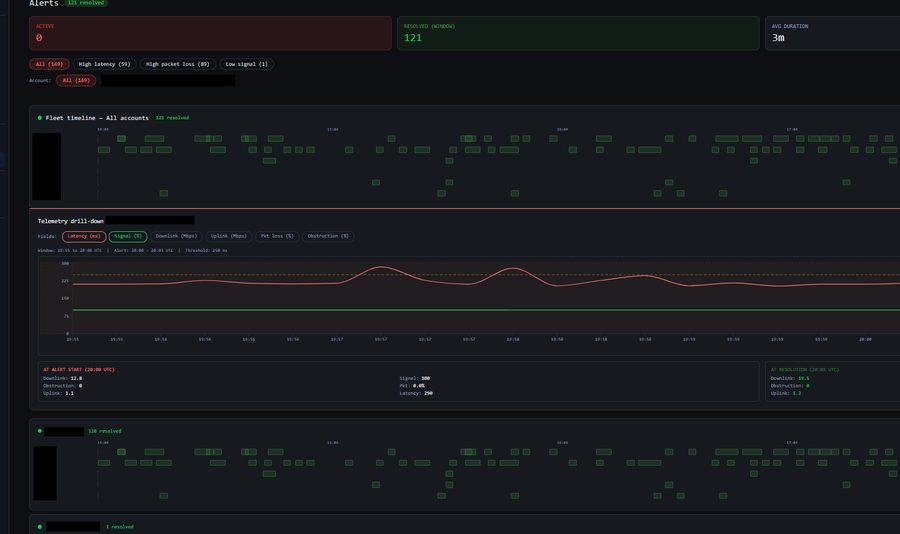Click 121 resolved label in Fleet timeline header
Image resolution: width=900 pixels, height=534 pixels.
(x=172, y=118)
